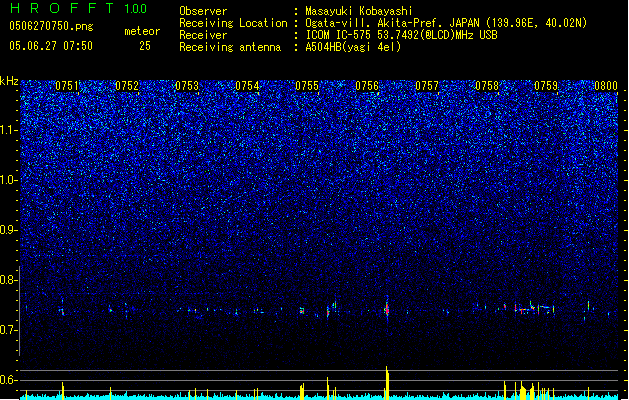The width and height of the screenshot is (629, 400).
Task: Click the 0800 time marker
Action: pyautogui.click(x=606, y=86)
